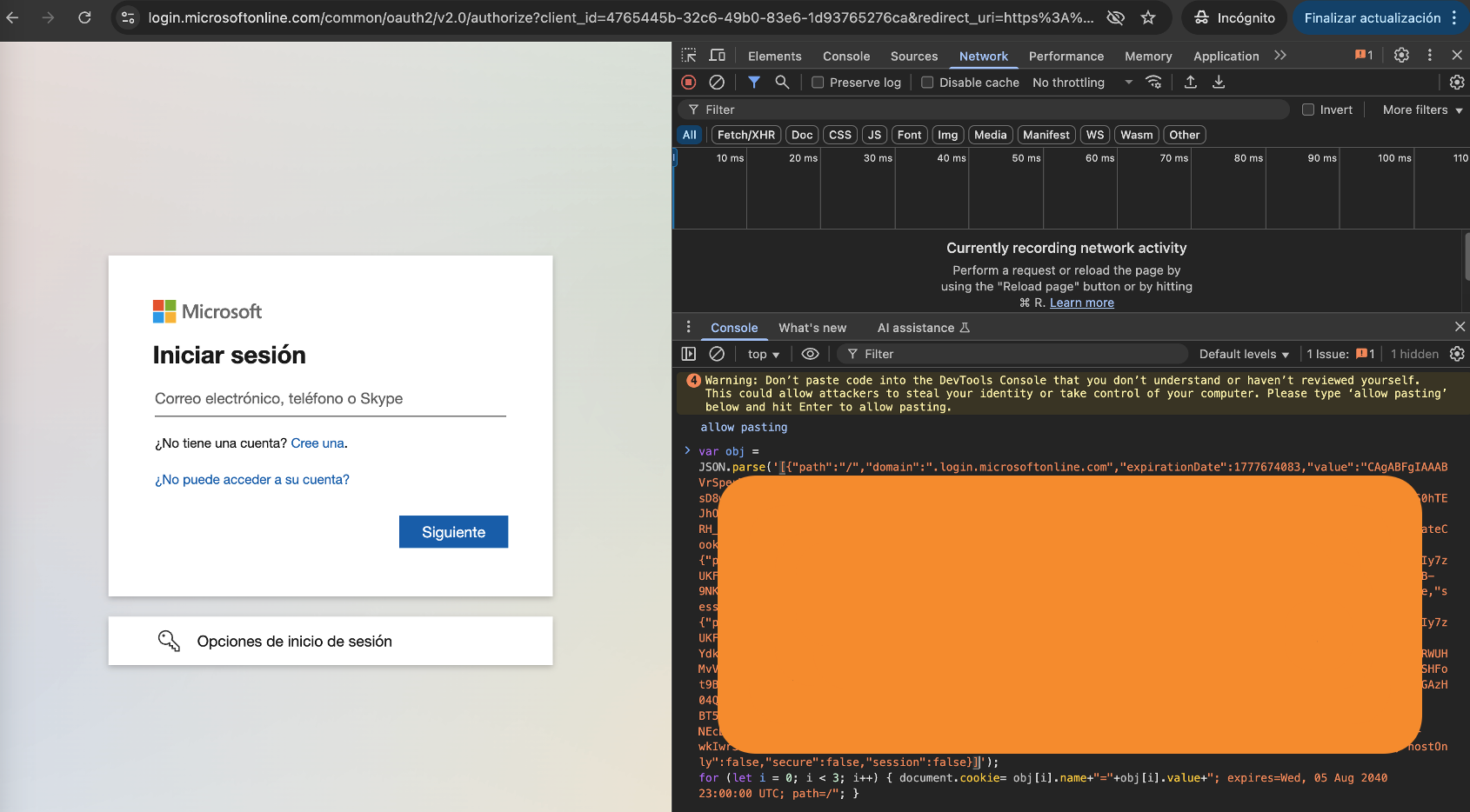Toggle the network filter funnel icon
Screen dimensions: 1470x812
point(754,82)
